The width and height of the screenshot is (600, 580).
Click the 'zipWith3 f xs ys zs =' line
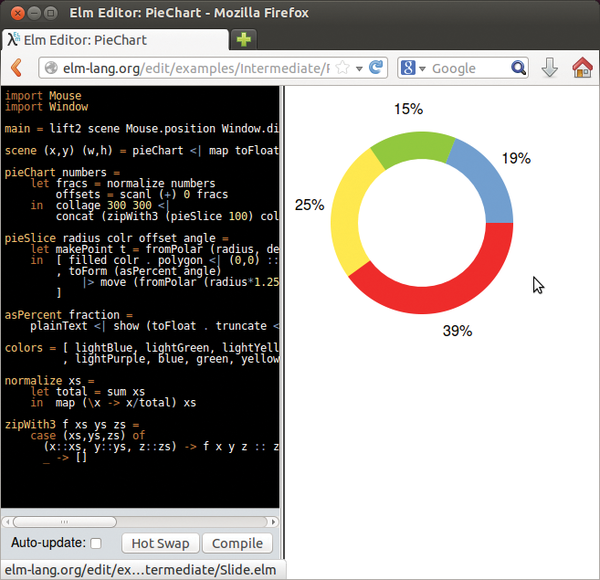(x=72, y=425)
